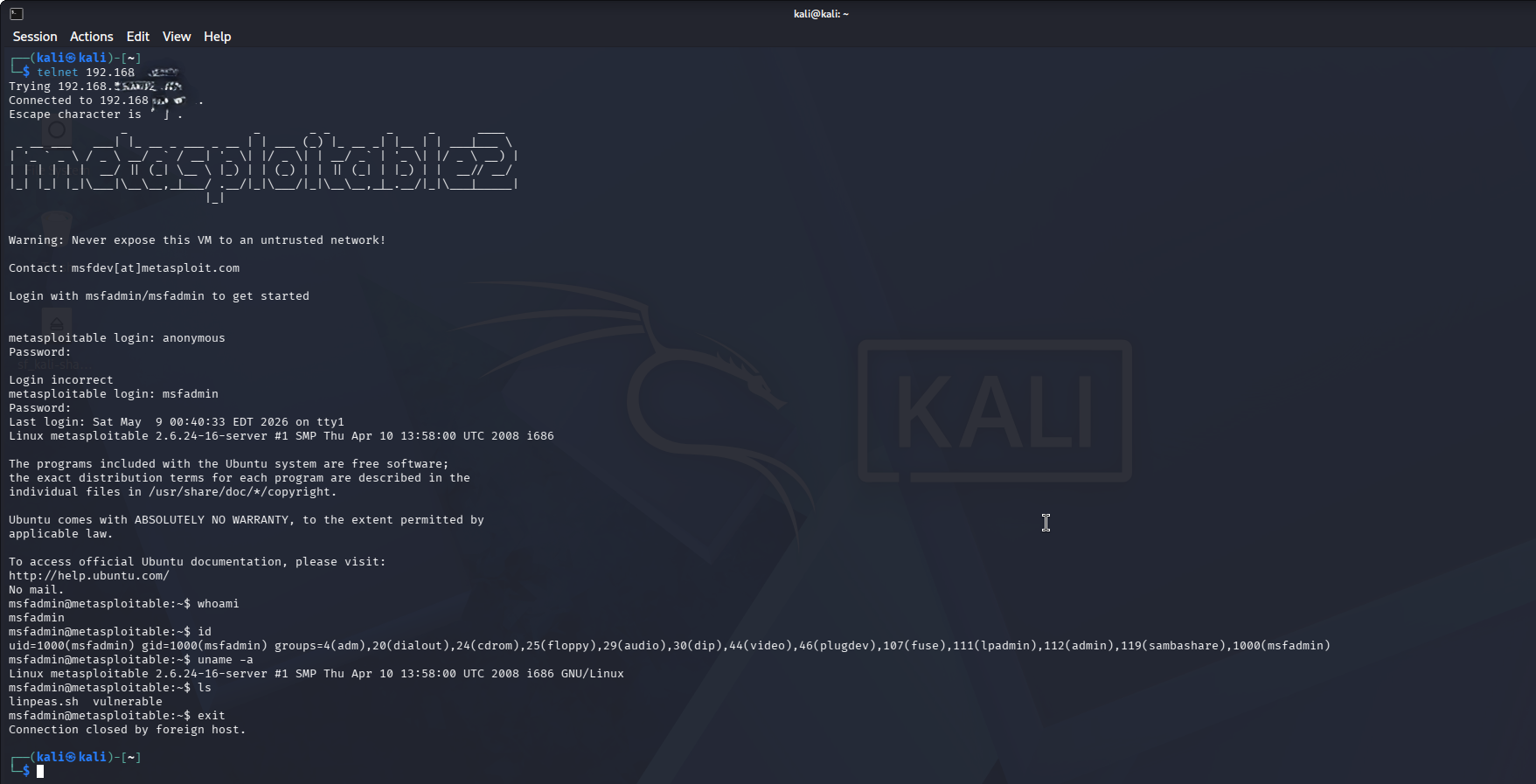Click the 'exit' command line
The height and width of the screenshot is (784, 1536).
(x=117, y=716)
